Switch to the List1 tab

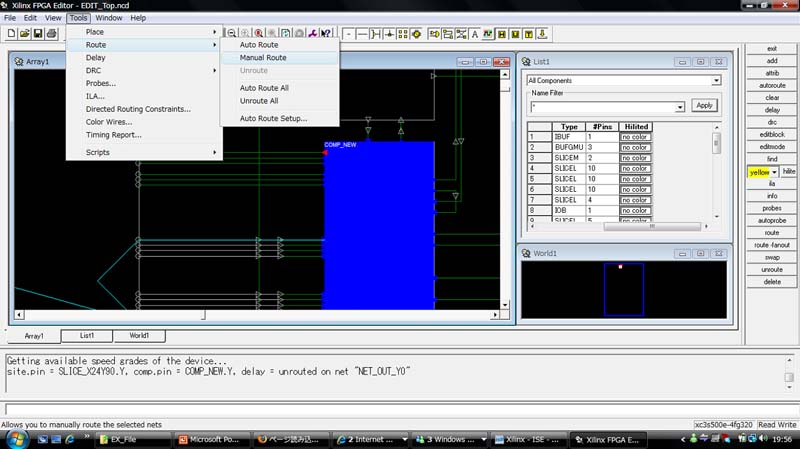coord(87,335)
